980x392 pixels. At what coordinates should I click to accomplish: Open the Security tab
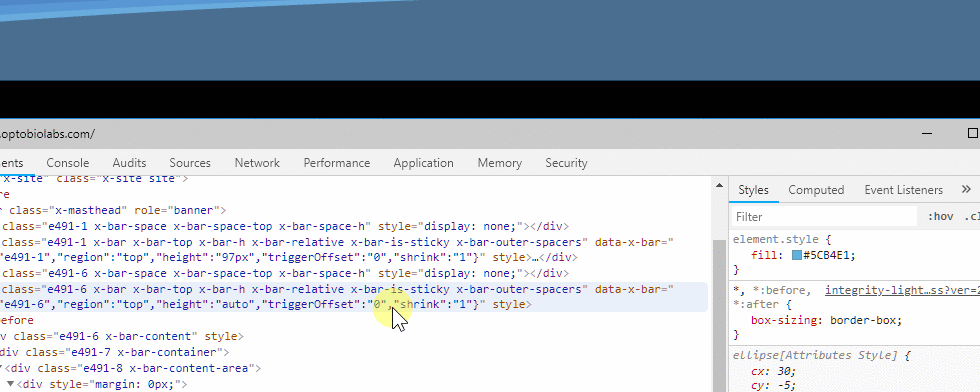pos(566,163)
